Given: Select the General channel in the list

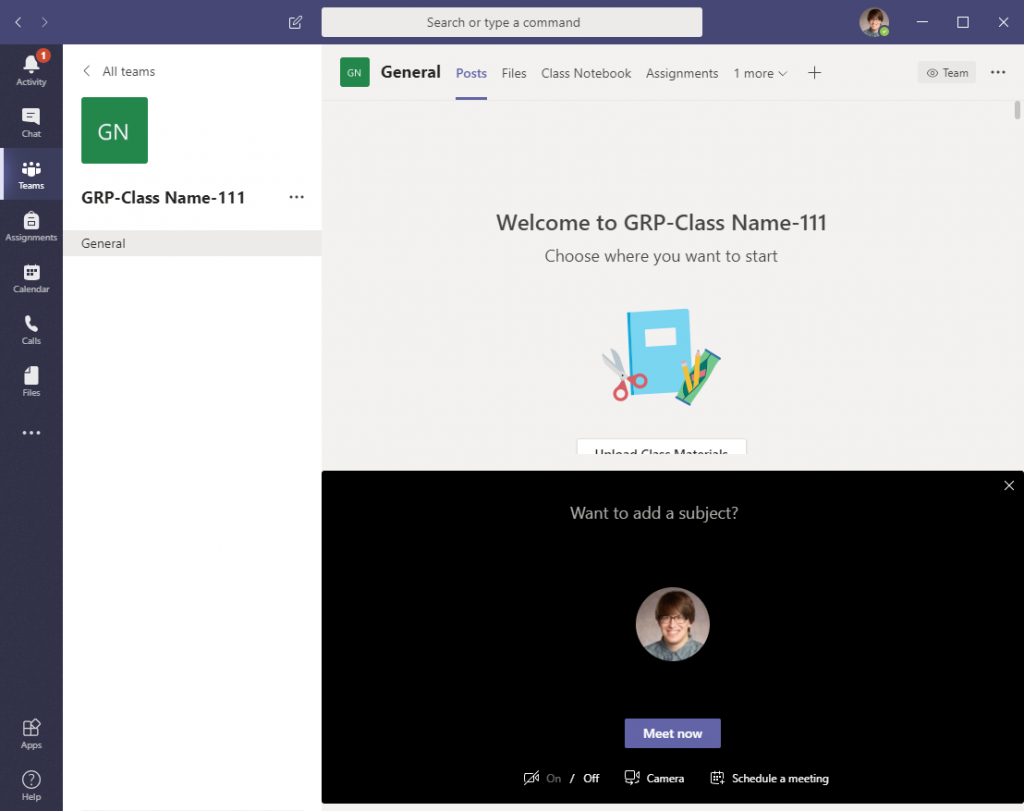Looking at the screenshot, I should (192, 243).
